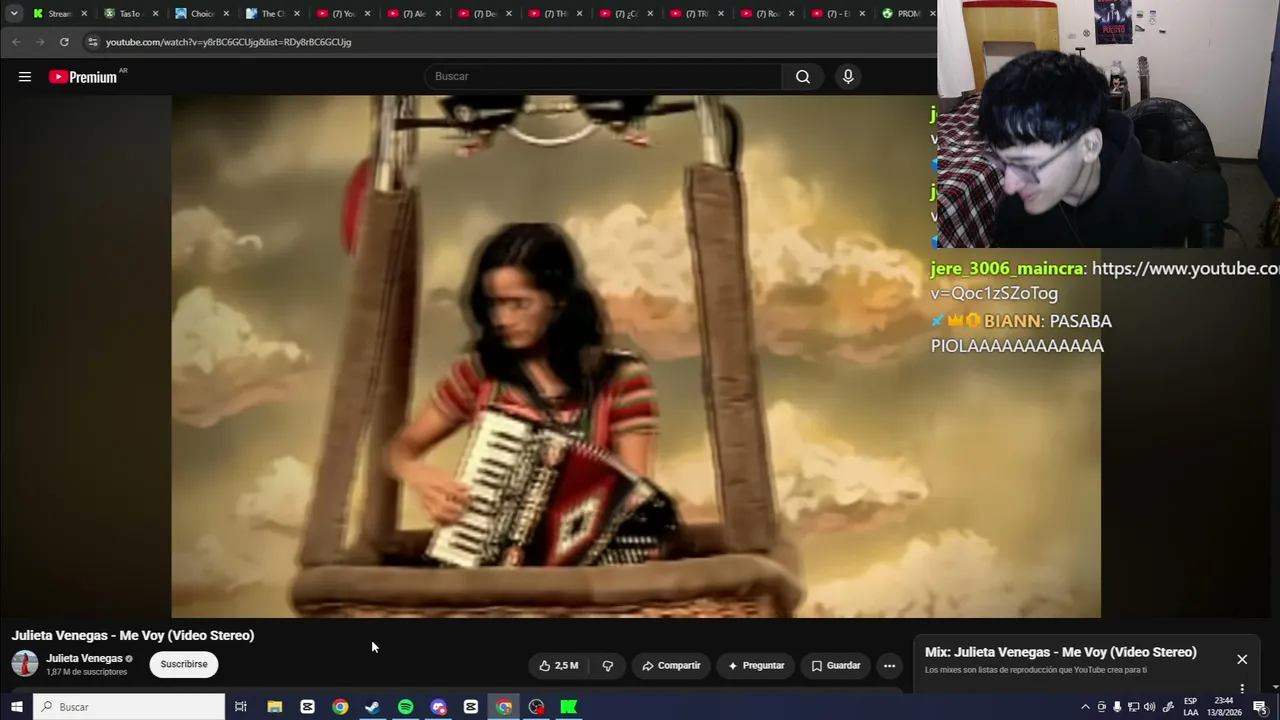1280x720 pixels.
Task: Open the purple game controller taskbar app
Action: tap(438, 707)
